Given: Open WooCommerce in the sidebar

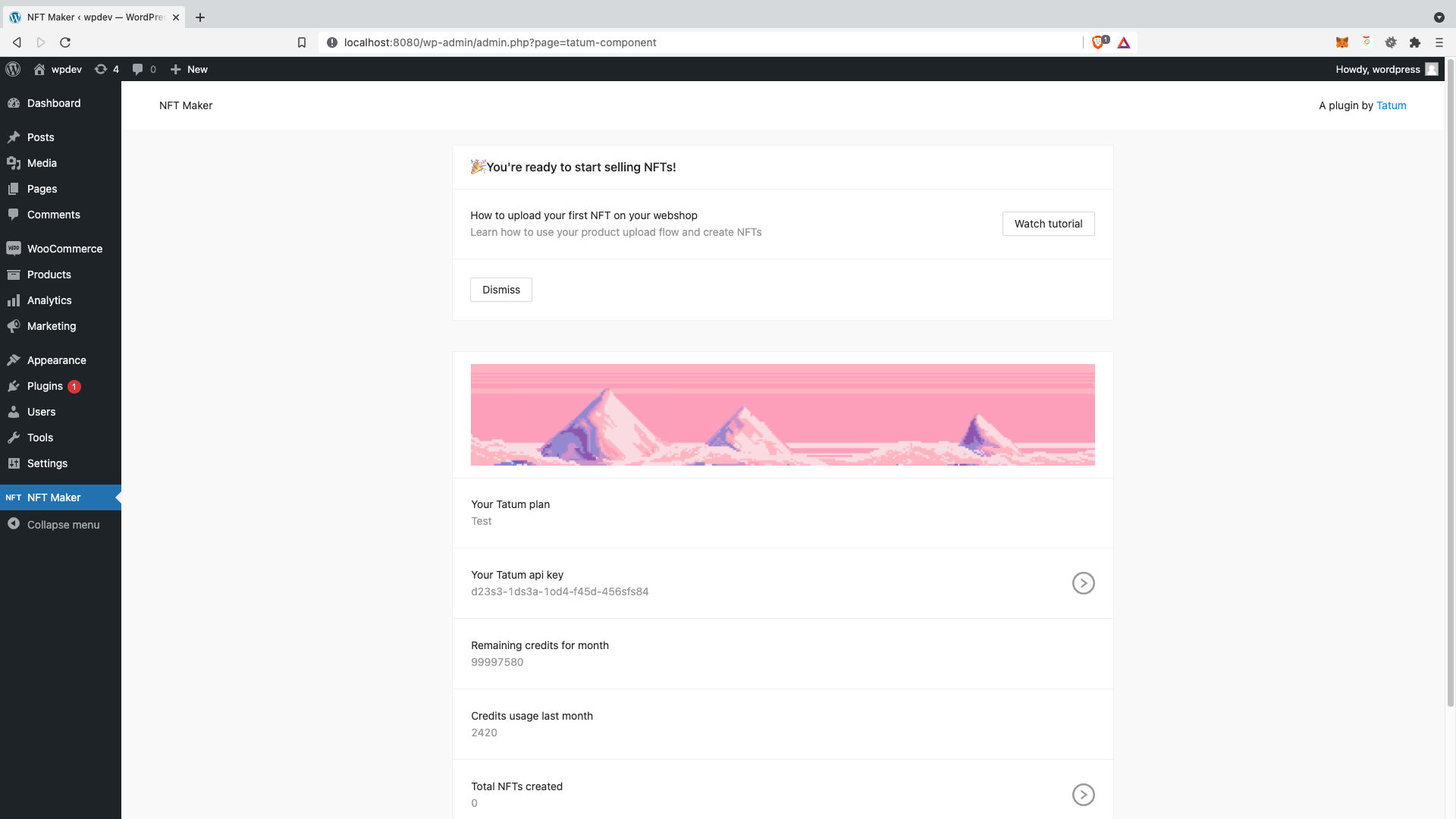Looking at the screenshot, I should click(61, 249).
